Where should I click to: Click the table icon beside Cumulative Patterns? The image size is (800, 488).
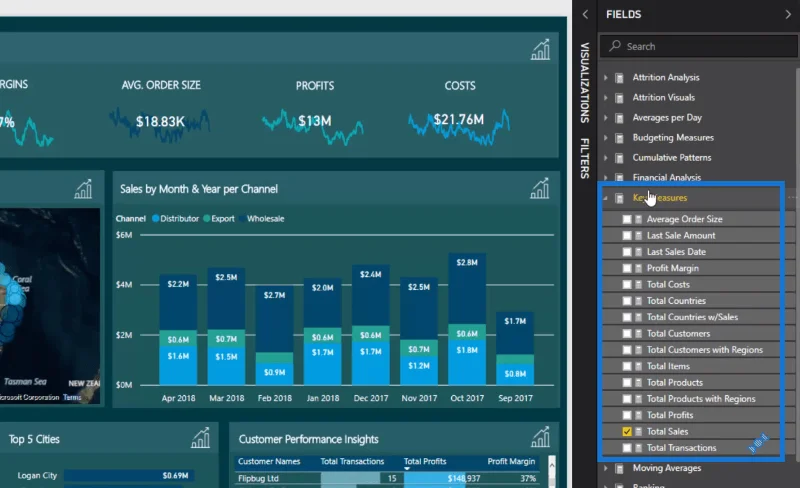[x=619, y=158]
